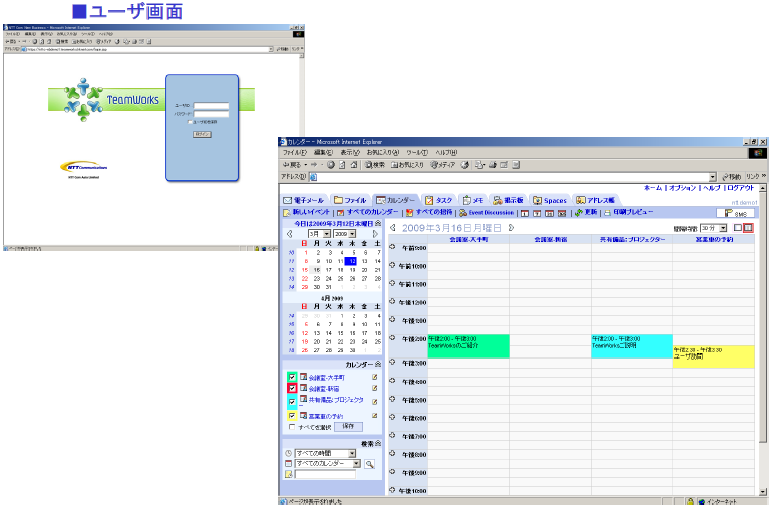Viewport: 772px width, 507px height.
Task: Toggle the 営業車の予約 calendar checkbox
Action: (292, 416)
